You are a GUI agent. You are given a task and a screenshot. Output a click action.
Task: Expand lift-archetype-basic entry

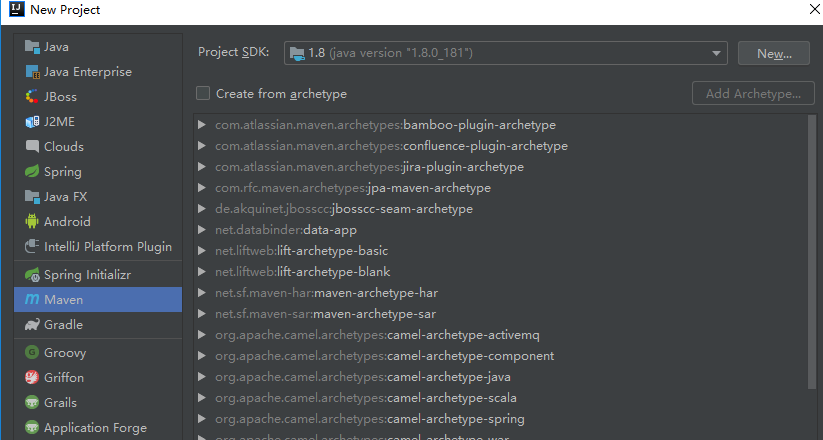point(202,251)
